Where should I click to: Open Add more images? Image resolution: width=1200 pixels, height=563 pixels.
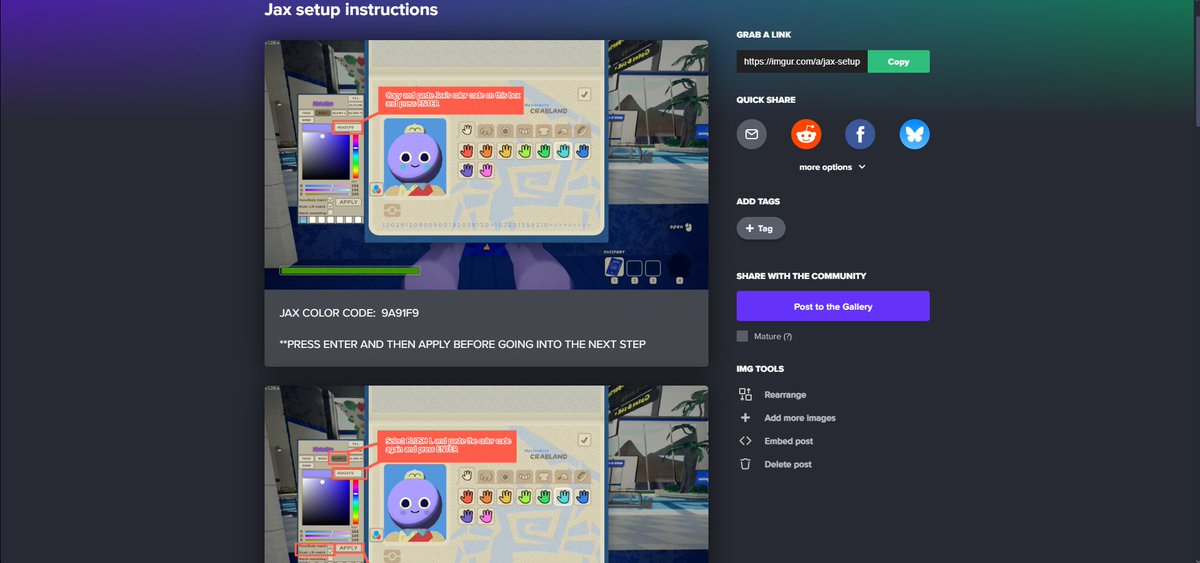[787, 418]
